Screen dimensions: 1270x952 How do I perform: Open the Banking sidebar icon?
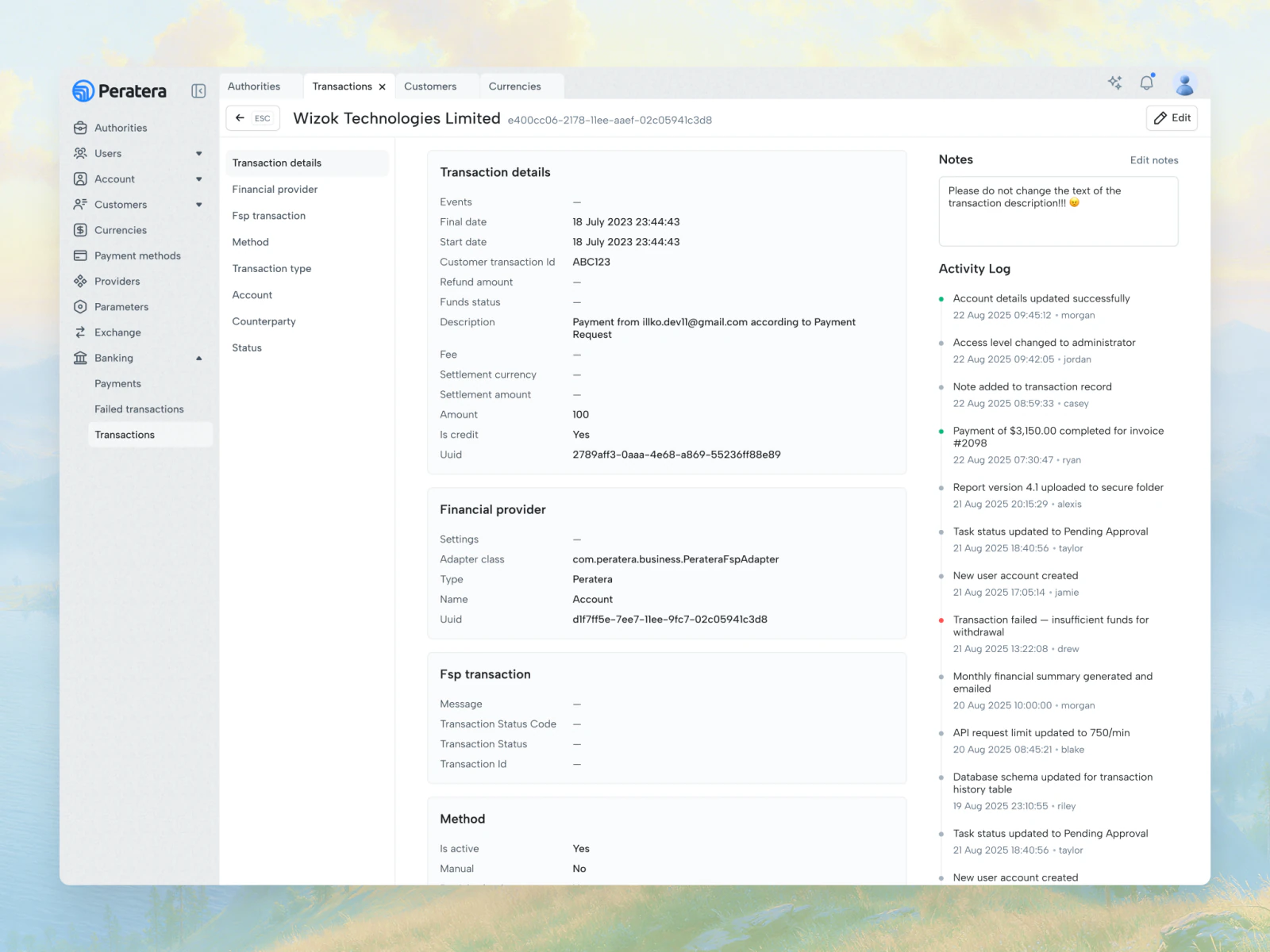pyautogui.click(x=80, y=358)
